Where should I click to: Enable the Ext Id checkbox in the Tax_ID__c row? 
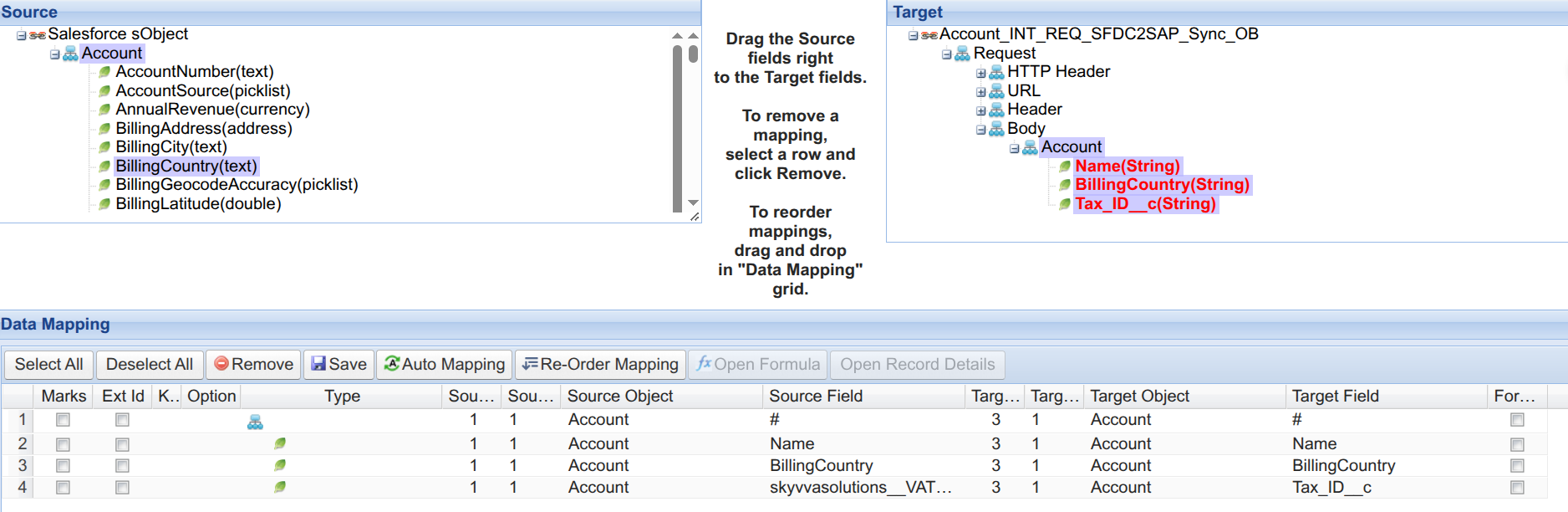tap(122, 488)
